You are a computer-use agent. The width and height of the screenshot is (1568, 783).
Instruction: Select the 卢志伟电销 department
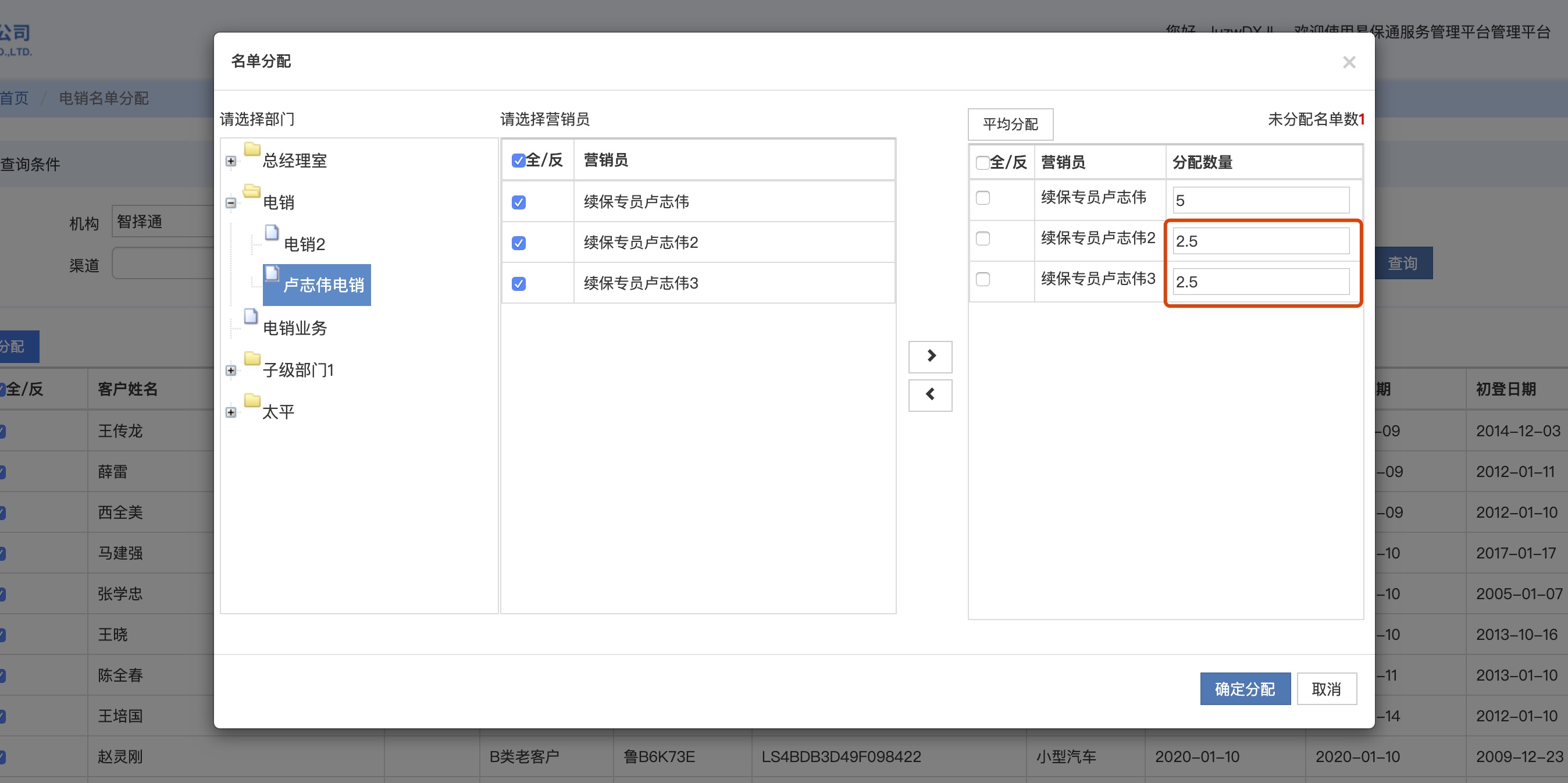[x=323, y=285]
